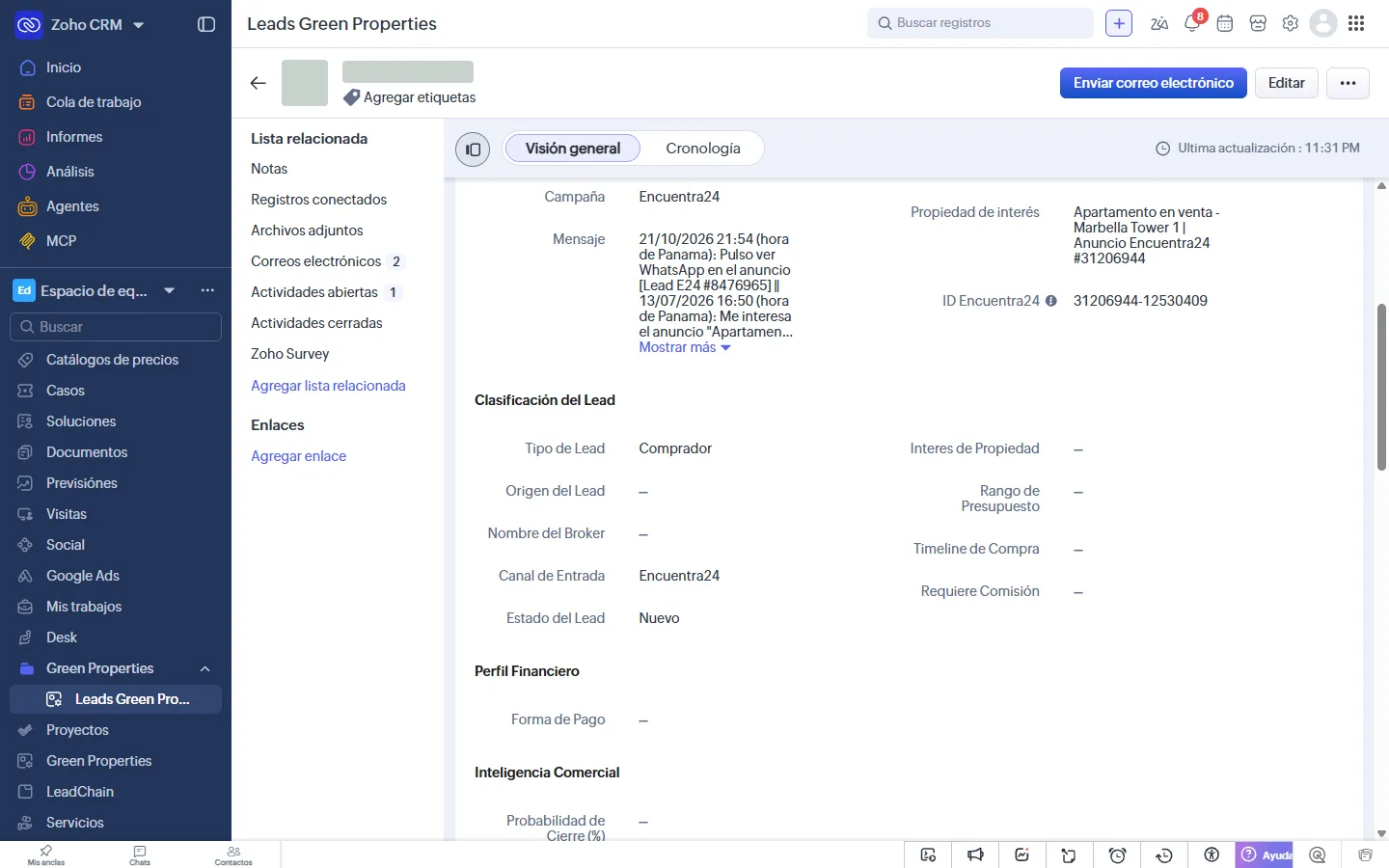Open the apps grid launcher

(1356, 24)
